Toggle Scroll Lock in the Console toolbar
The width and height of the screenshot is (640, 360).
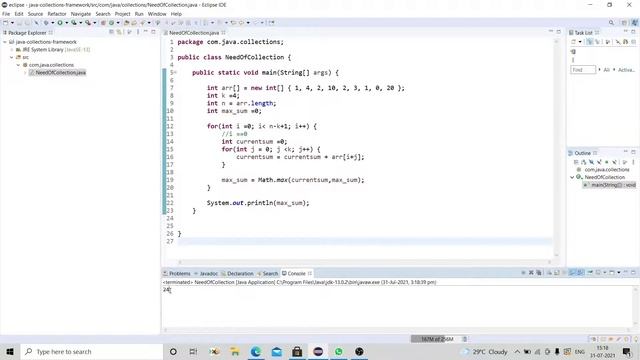(x=557, y=272)
